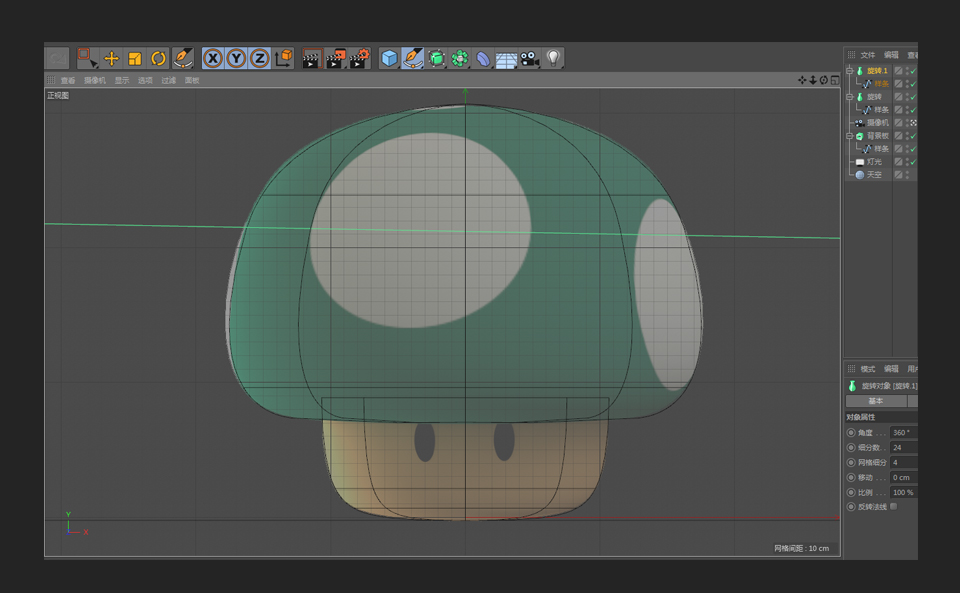The image size is (960, 593).
Task: Choose the Rotate tool
Action: pyautogui.click(x=158, y=59)
